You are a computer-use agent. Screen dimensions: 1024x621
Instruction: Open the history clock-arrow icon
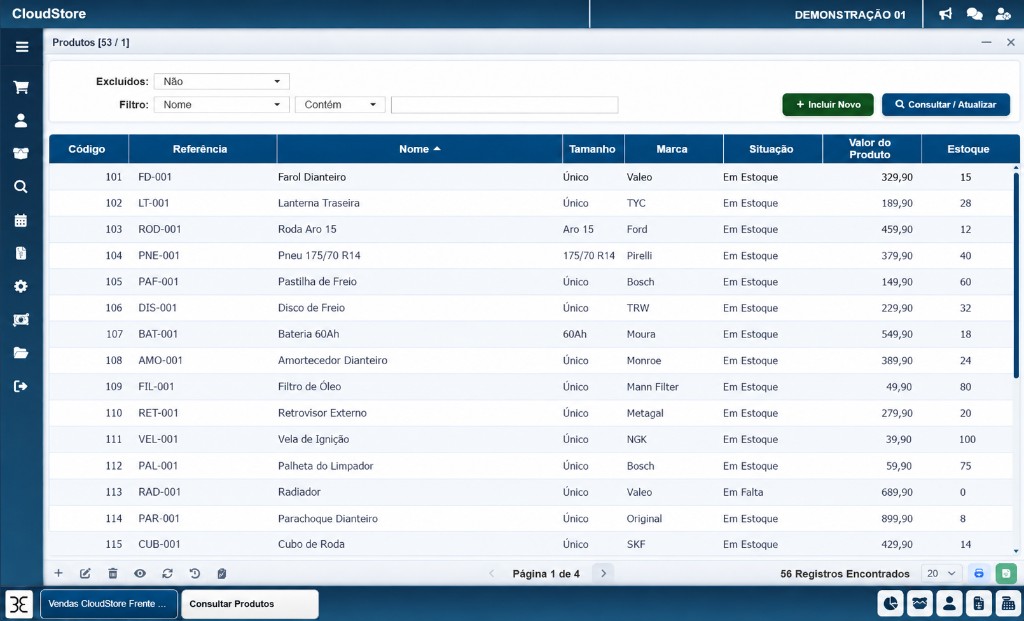click(x=195, y=573)
